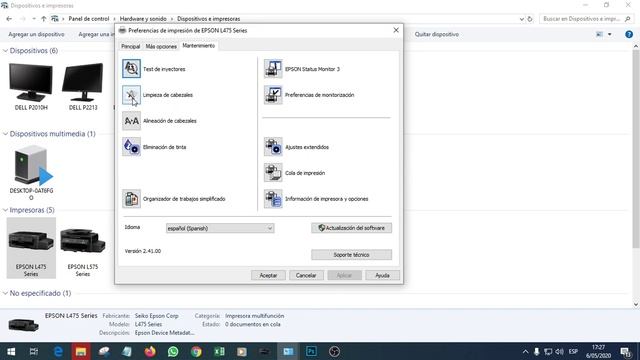Click Actualización del software button
The image size is (640, 360).
tap(351, 228)
